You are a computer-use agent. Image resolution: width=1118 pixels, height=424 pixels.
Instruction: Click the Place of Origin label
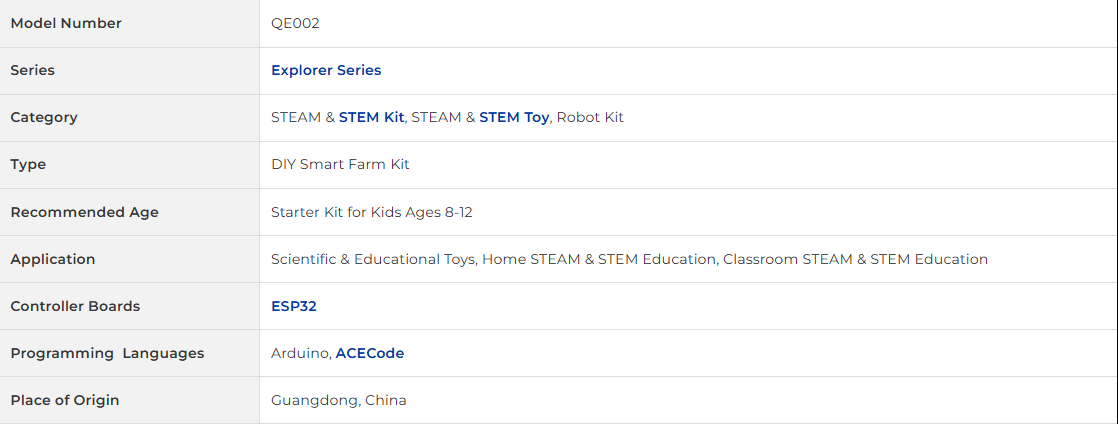tap(64, 400)
